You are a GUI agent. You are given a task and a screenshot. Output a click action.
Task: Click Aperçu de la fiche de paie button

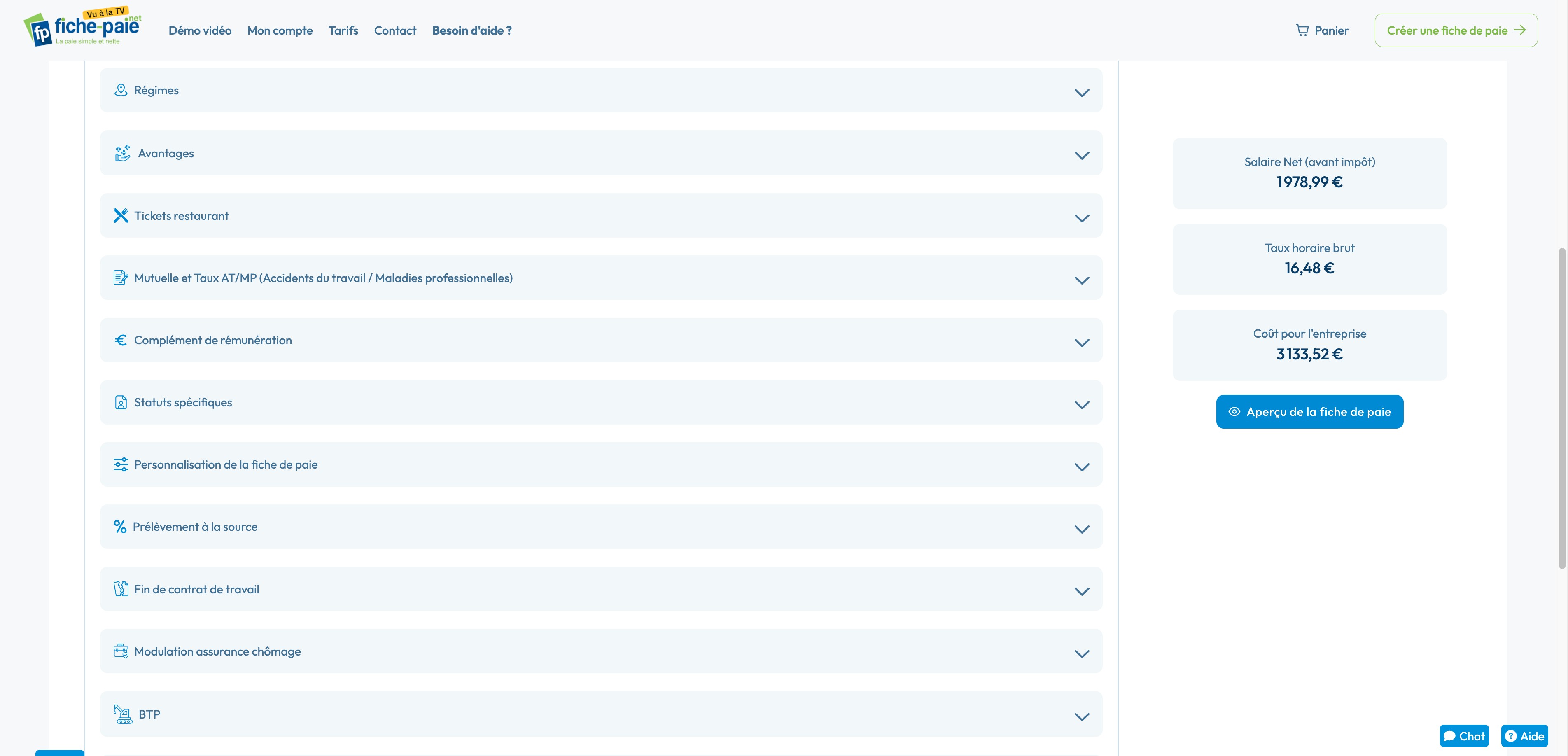1309,412
